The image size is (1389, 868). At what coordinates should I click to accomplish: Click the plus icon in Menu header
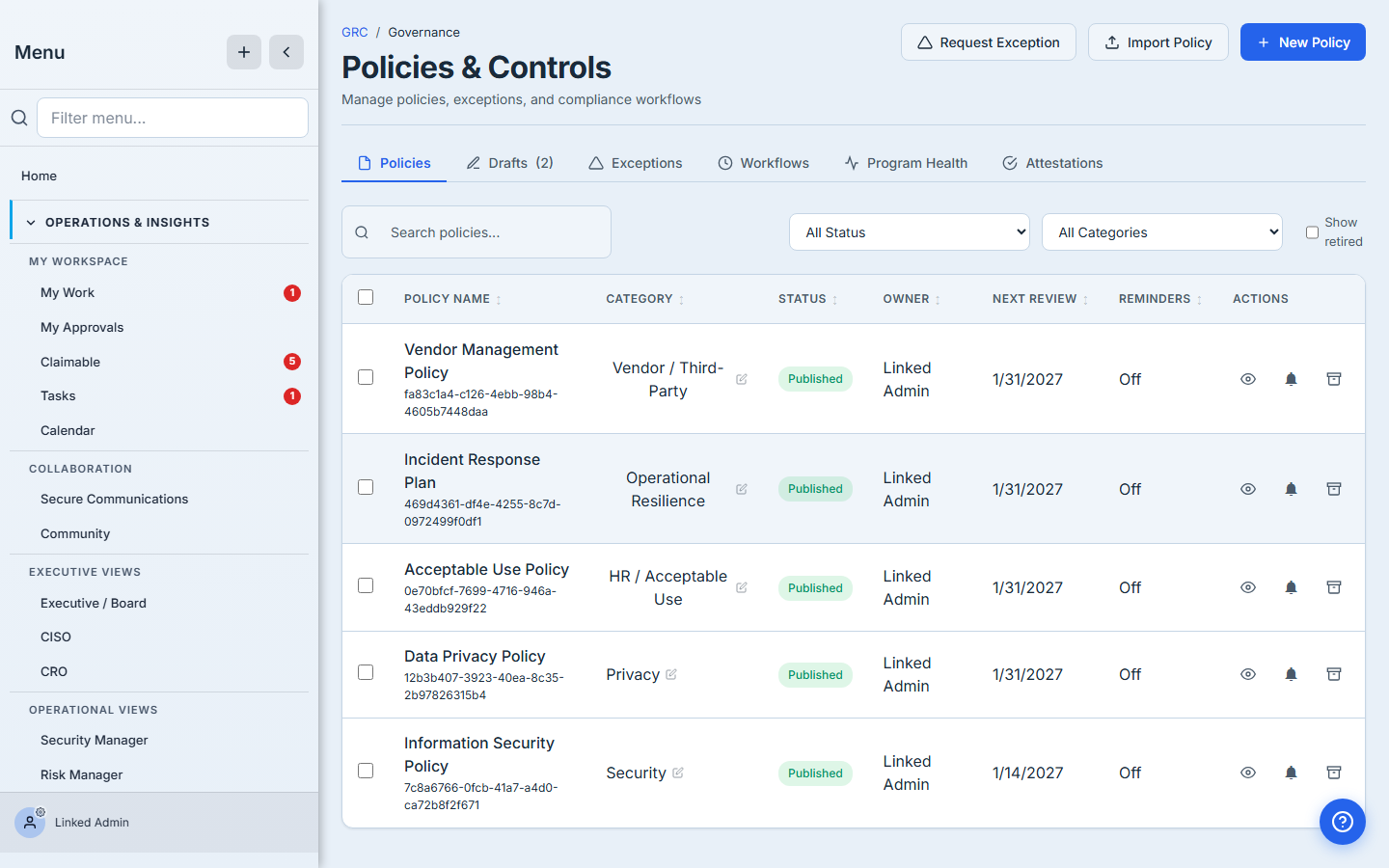244,52
